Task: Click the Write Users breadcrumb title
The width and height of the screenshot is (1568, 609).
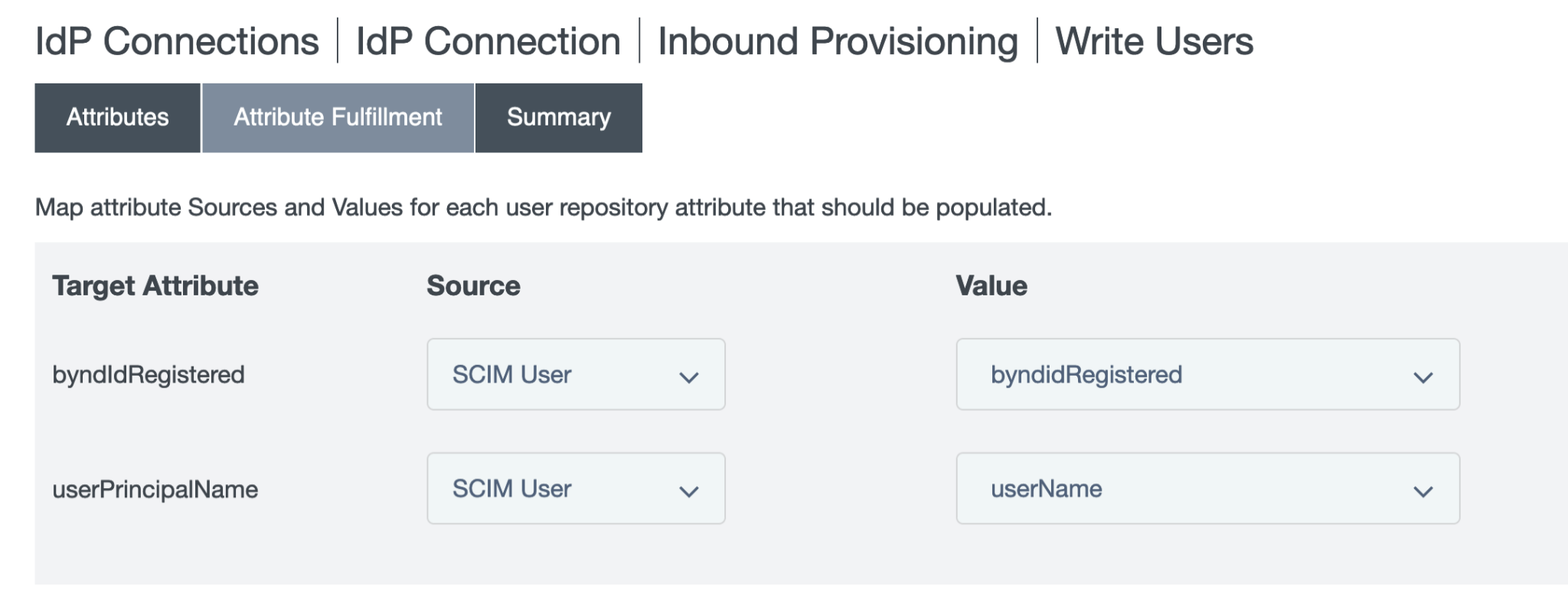Action: click(1154, 41)
